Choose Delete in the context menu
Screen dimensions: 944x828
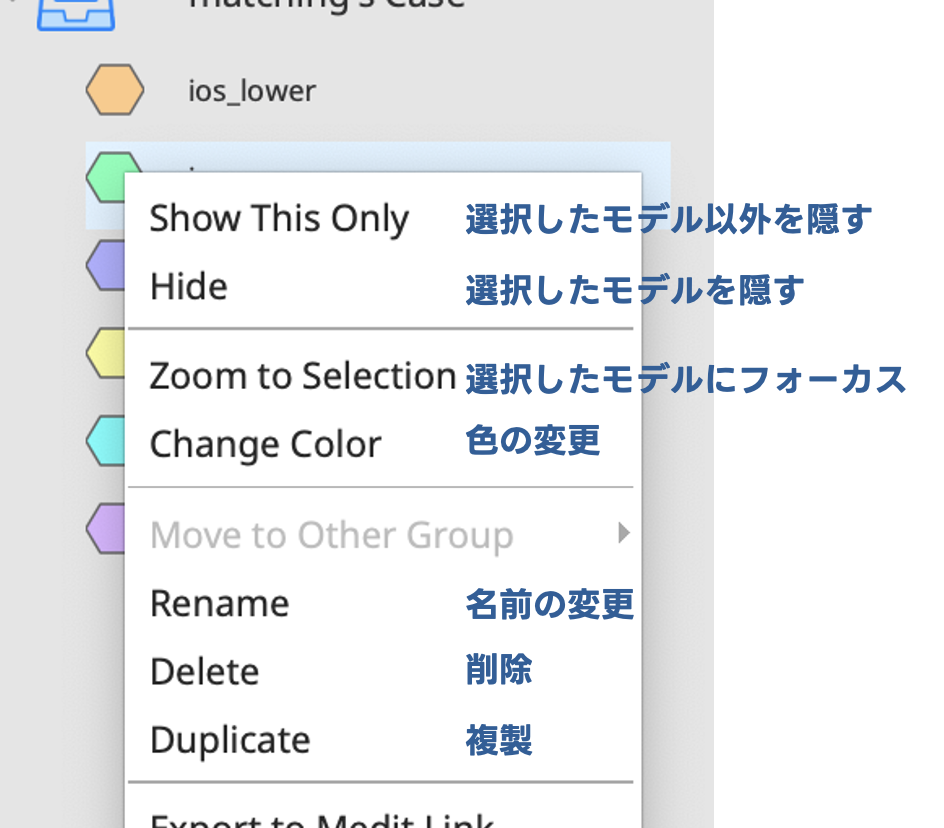(x=205, y=671)
